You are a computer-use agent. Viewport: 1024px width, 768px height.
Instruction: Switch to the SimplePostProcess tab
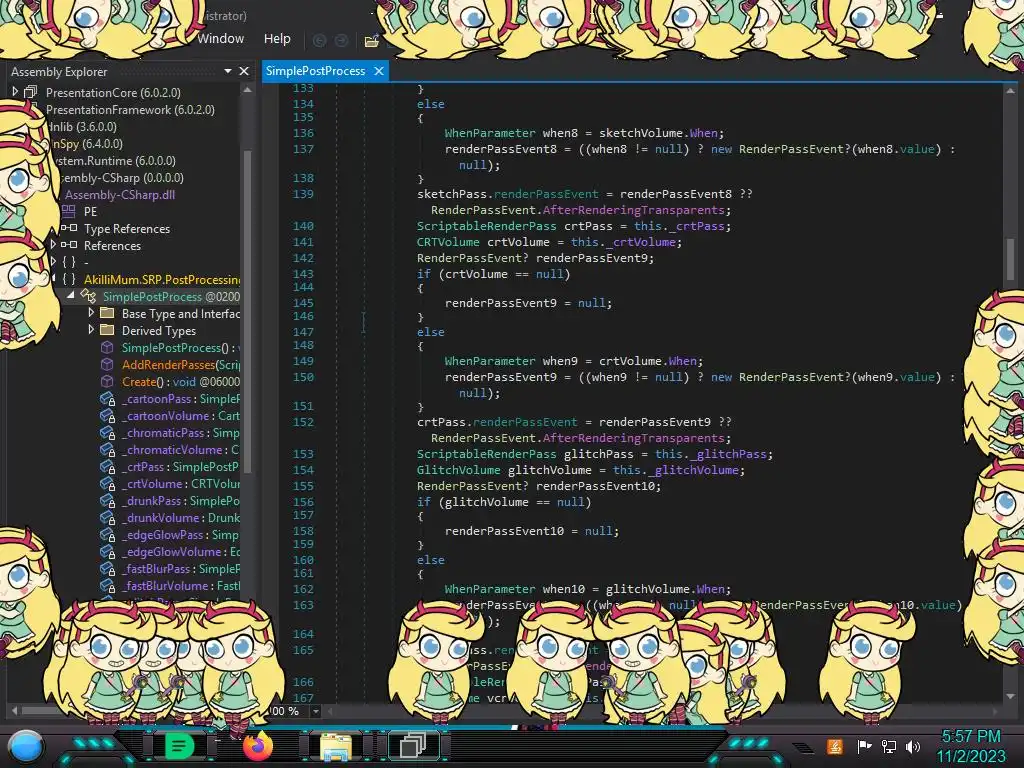click(x=315, y=71)
